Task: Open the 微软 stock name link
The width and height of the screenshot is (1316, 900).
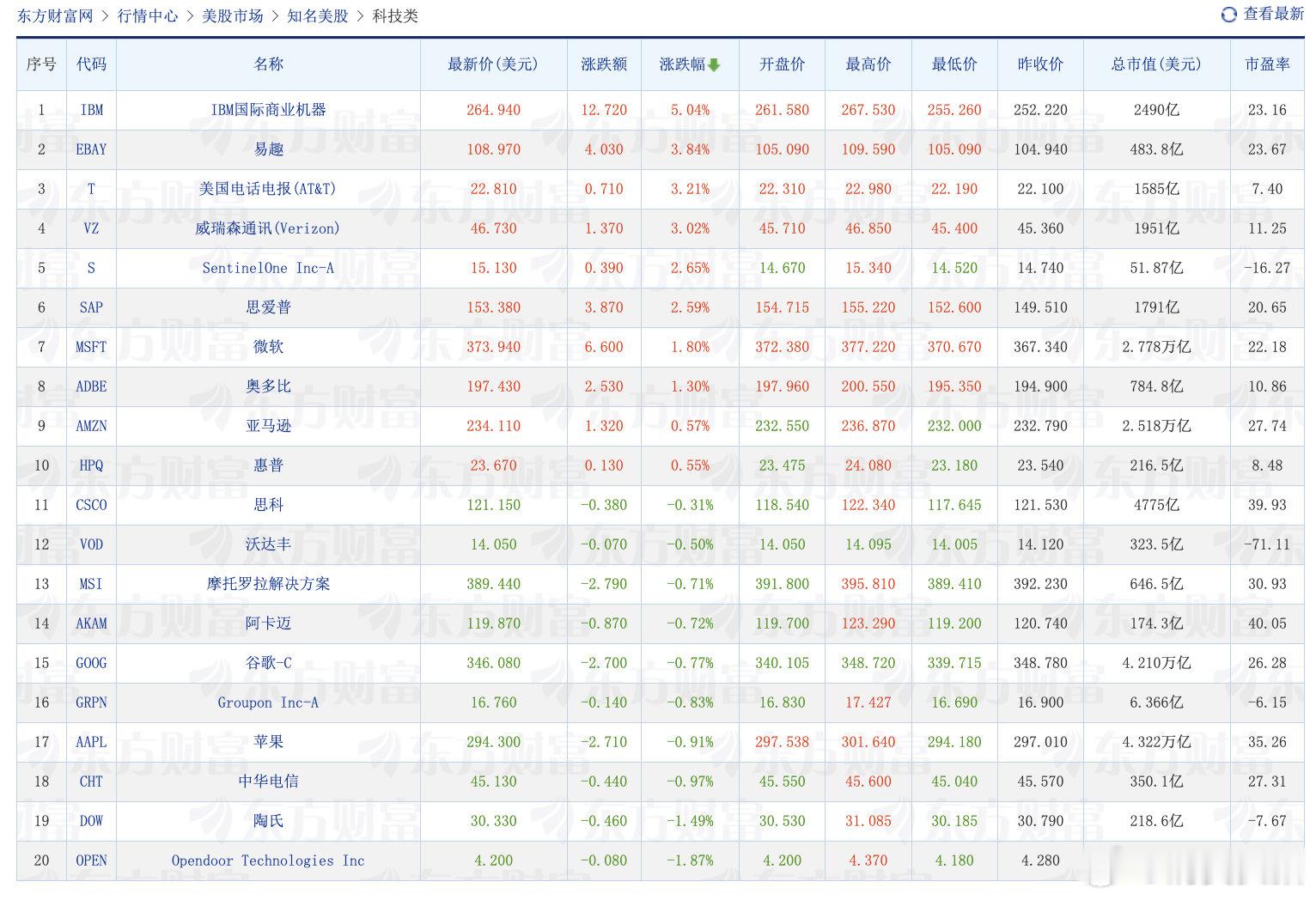Action: pyautogui.click(x=268, y=347)
